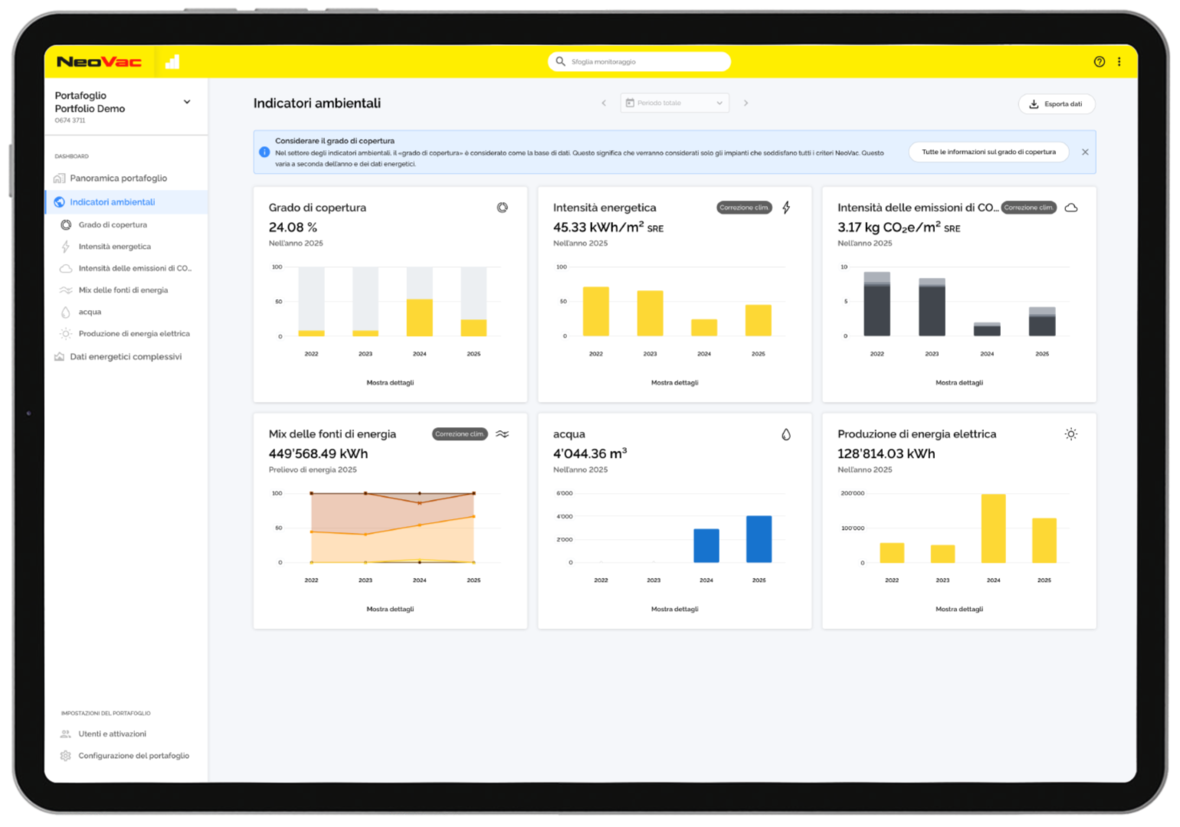Expand the Portfolio Demo selector chevron

187,102
